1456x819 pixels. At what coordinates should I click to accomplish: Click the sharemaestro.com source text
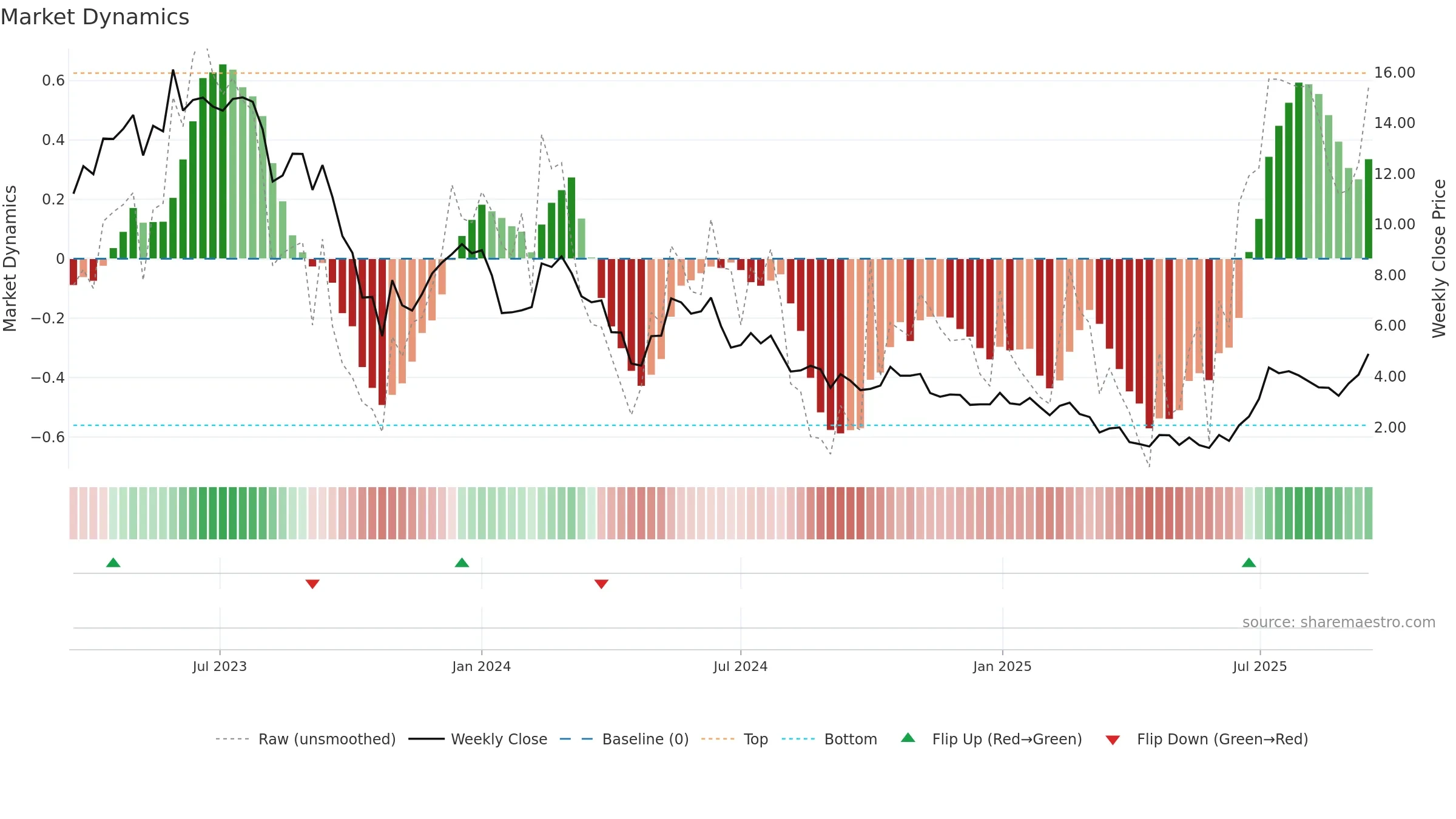point(1339,622)
